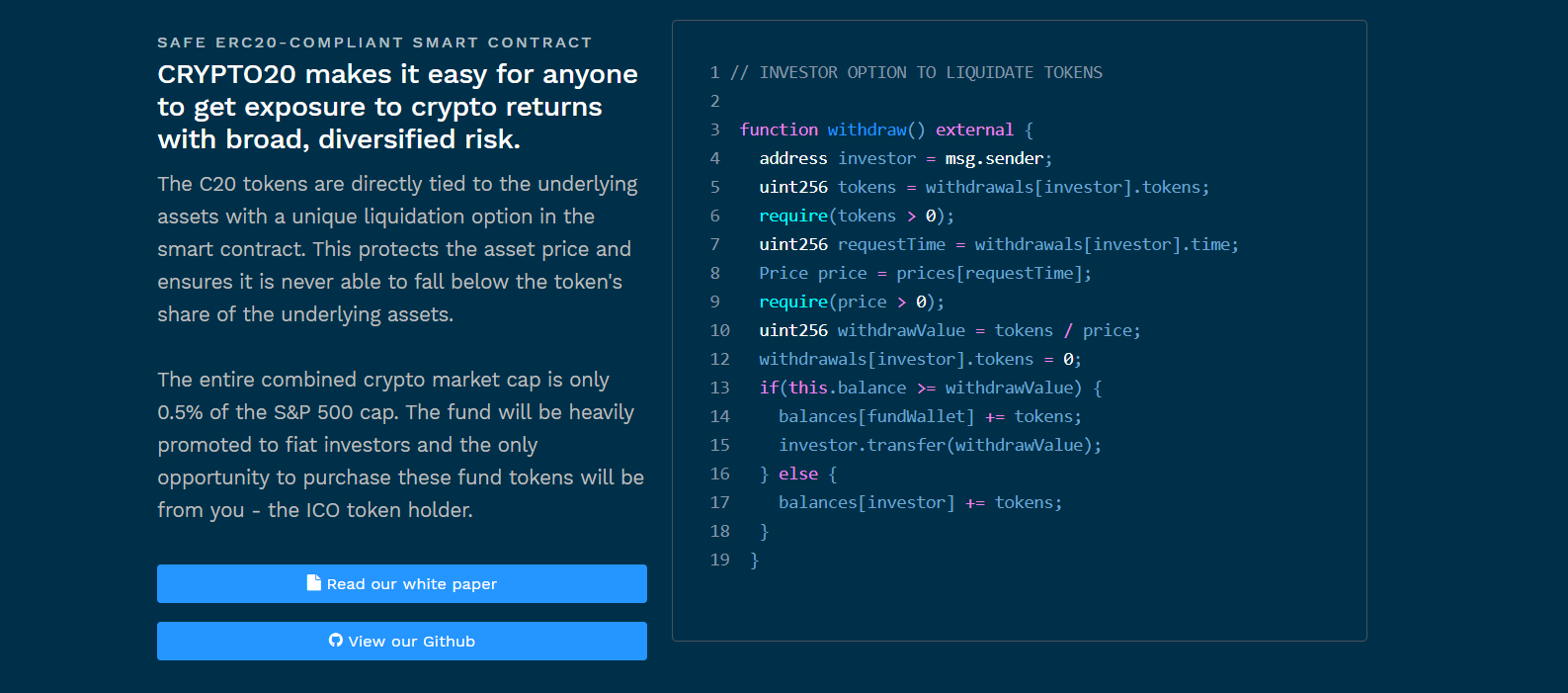
Task: Click code line 'function withdraw() external {'
Action: point(886,130)
